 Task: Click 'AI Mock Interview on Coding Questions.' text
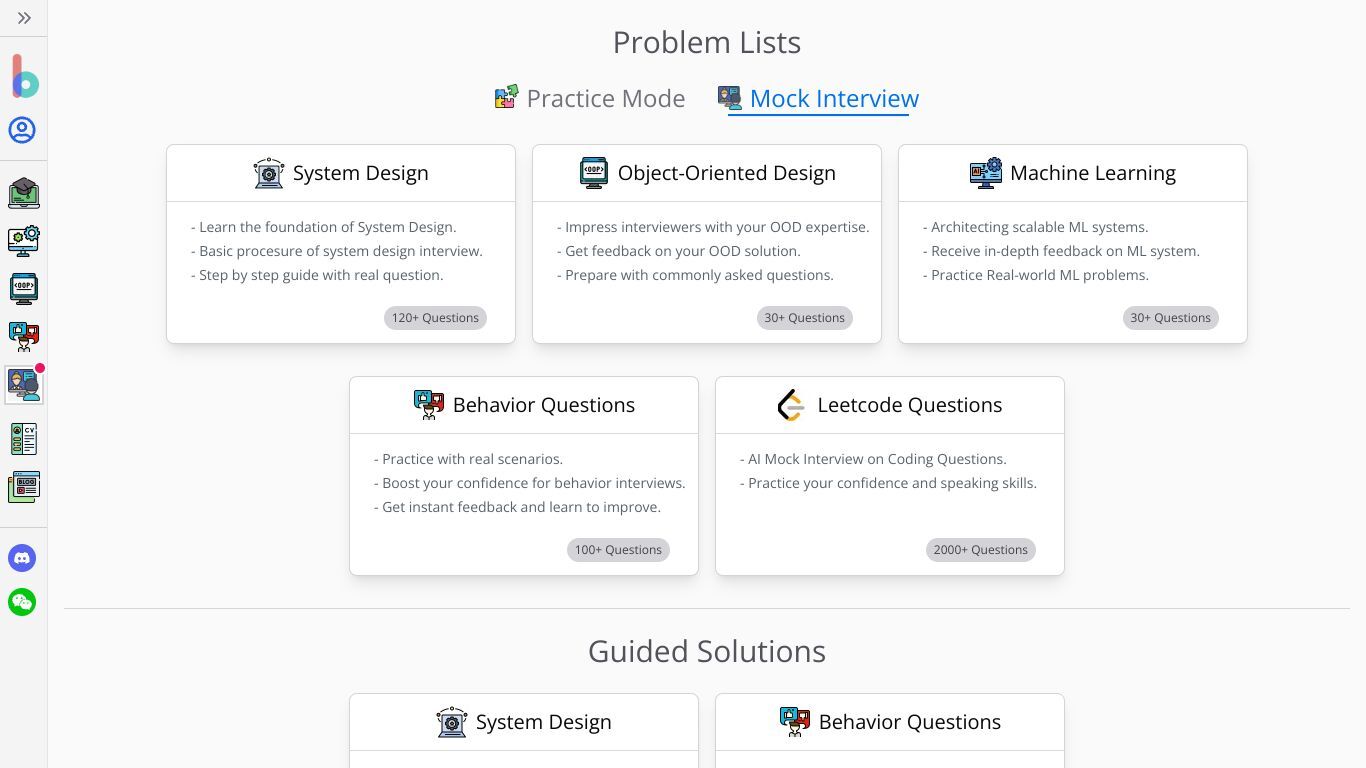pos(873,459)
